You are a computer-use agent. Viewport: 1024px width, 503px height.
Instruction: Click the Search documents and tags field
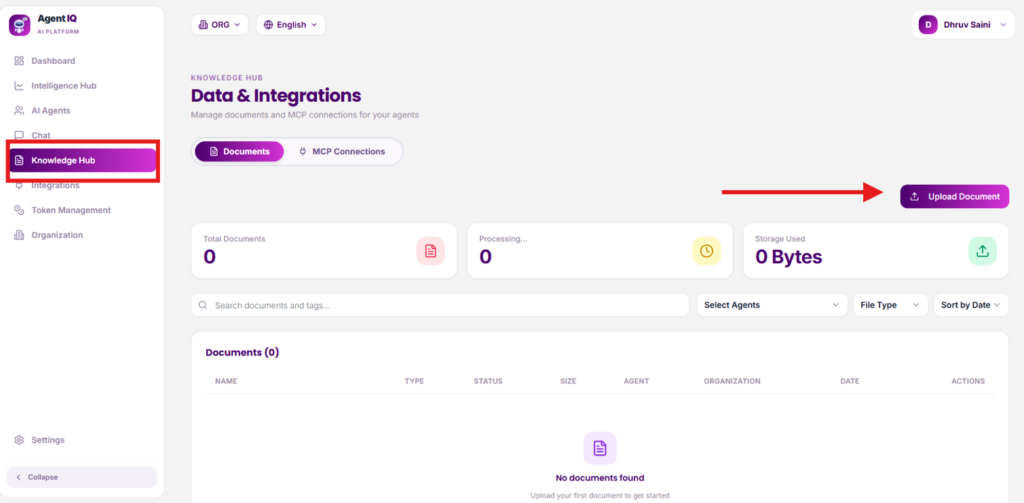[x=440, y=305]
